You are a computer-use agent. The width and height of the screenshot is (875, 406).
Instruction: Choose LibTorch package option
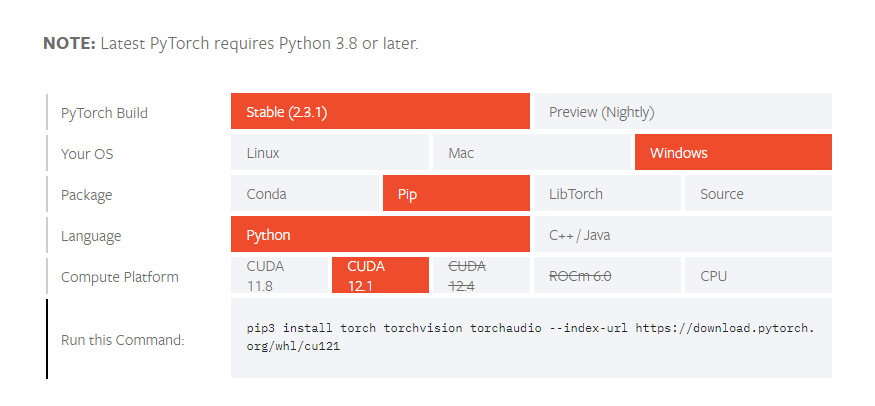pyautogui.click(x=607, y=194)
